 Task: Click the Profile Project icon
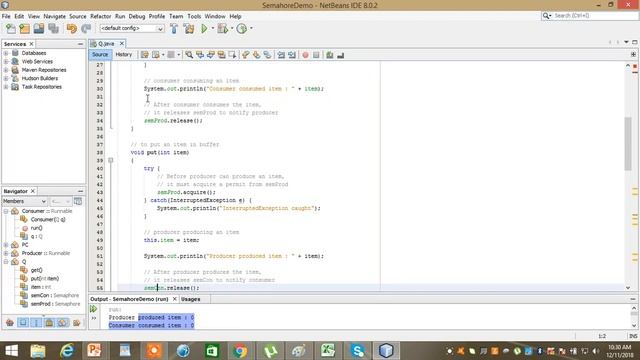242,29
